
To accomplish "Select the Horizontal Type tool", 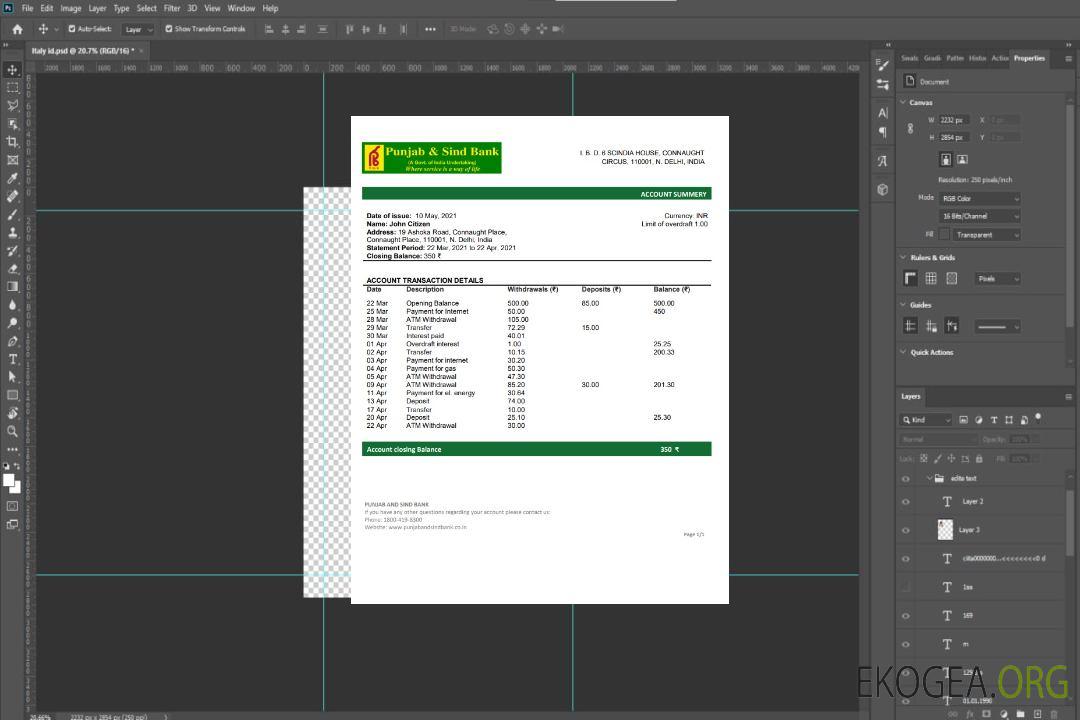I will click(12, 359).
